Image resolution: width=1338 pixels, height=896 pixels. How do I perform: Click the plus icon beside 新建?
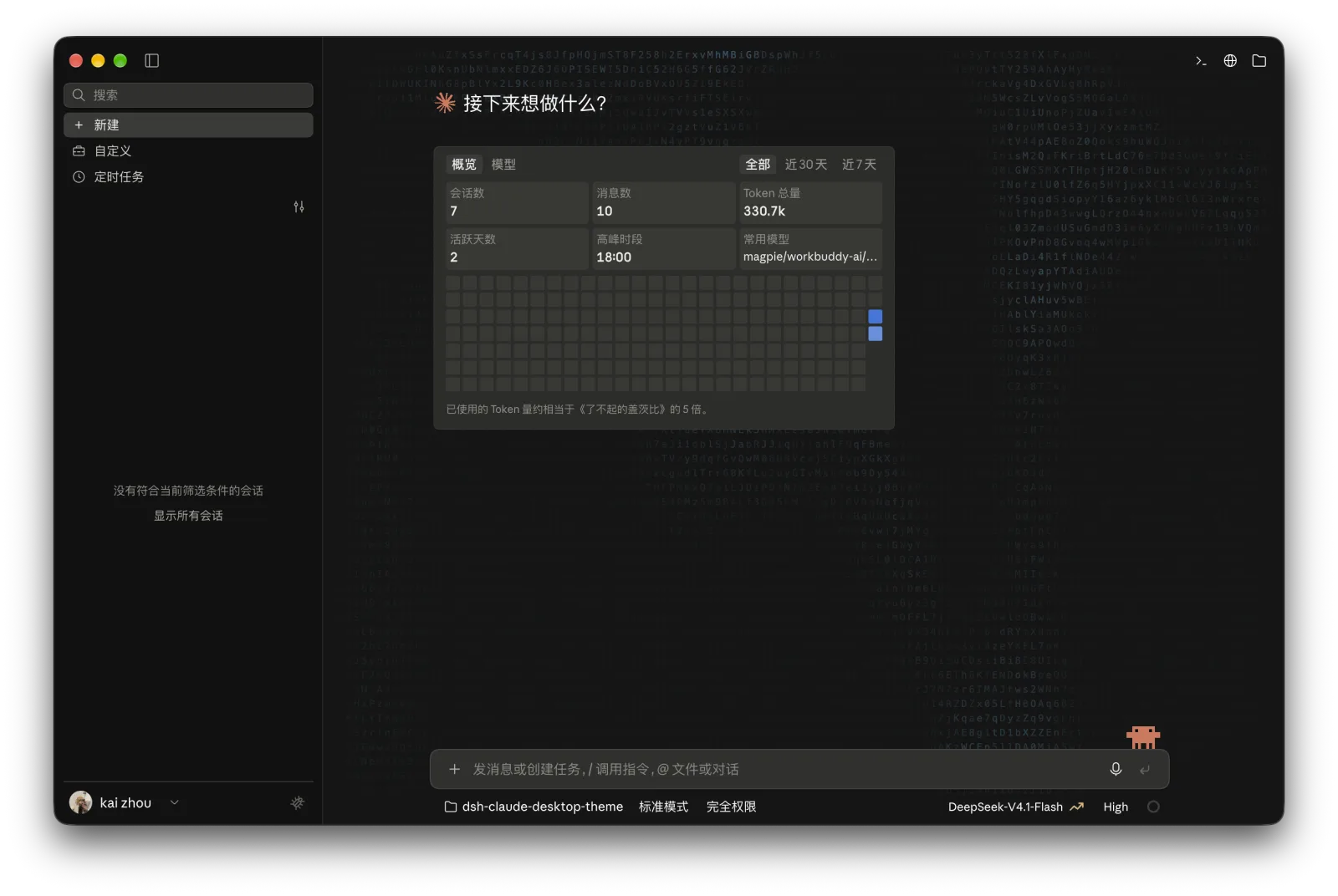pyautogui.click(x=79, y=125)
